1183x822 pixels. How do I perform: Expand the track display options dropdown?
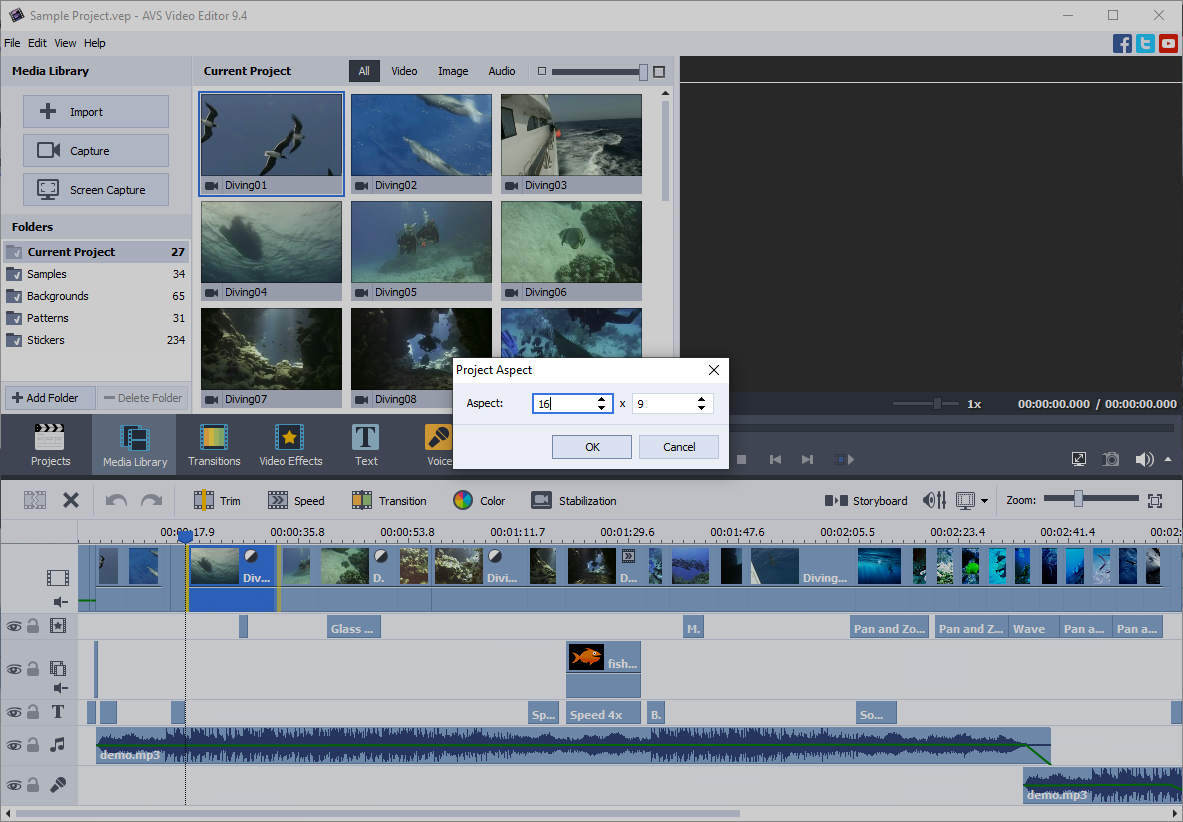pos(983,500)
